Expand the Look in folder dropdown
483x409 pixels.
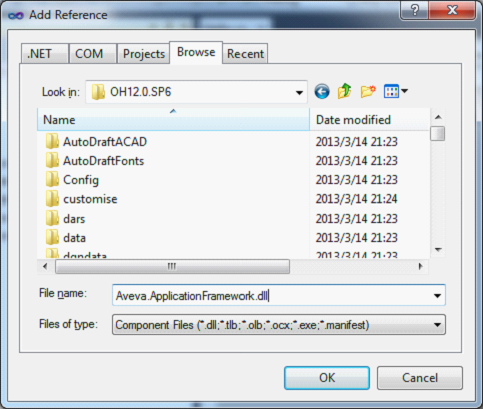click(x=299, y=92)
